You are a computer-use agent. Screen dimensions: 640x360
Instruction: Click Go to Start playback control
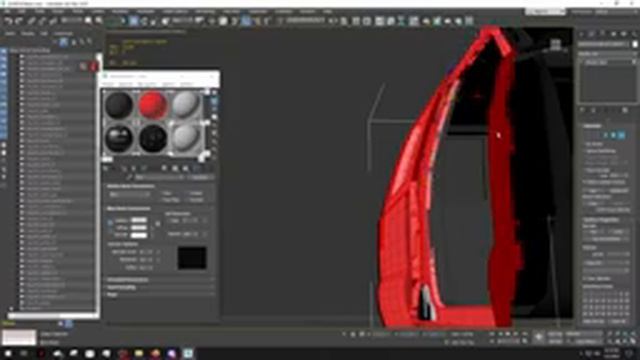point(493,334)
